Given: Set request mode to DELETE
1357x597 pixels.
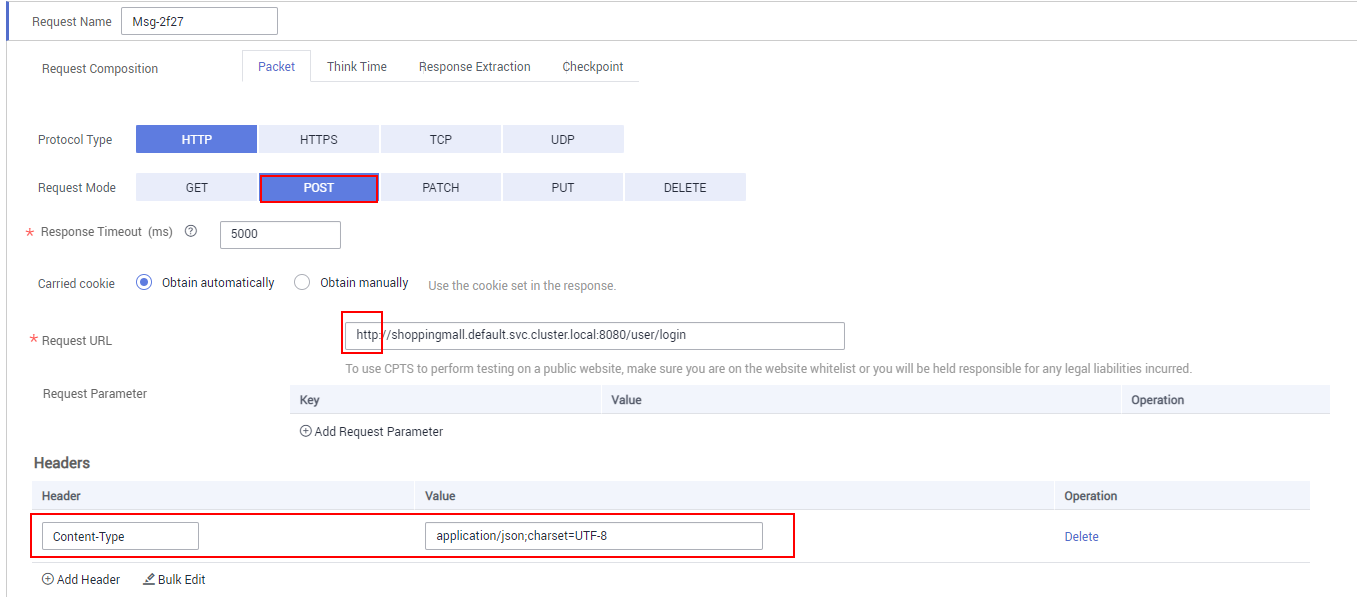Looking at the screenshot, I should pyautogui.click(x=685, y=188).
